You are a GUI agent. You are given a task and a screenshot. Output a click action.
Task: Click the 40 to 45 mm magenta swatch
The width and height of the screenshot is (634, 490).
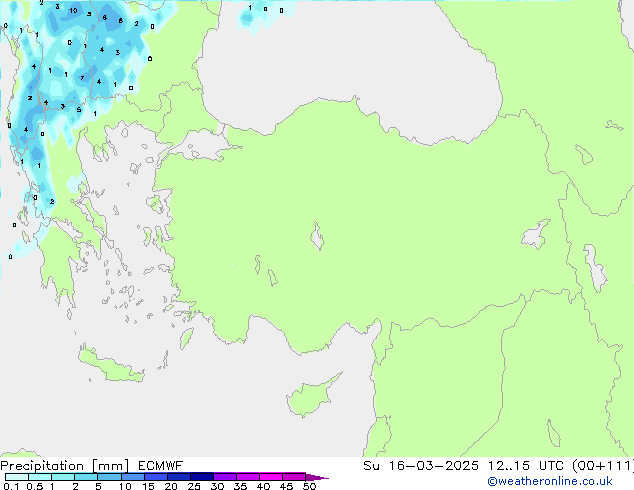pos(271,477)
